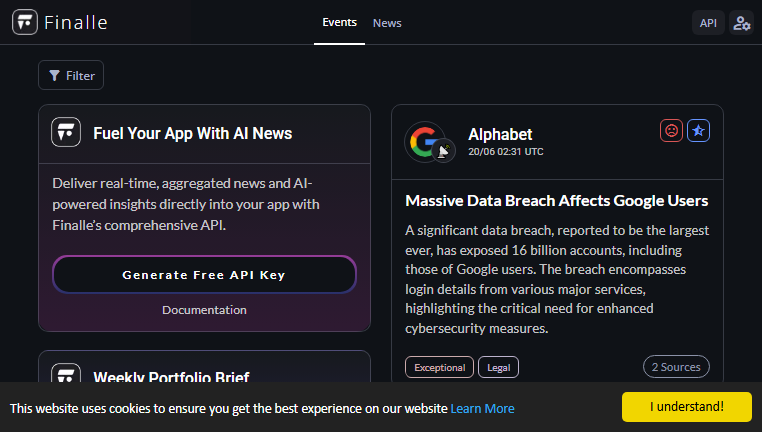This screenshot has height=432, width=762.
Task: Click the negative sentiment sad face icon
Action: tap(671, 131)
